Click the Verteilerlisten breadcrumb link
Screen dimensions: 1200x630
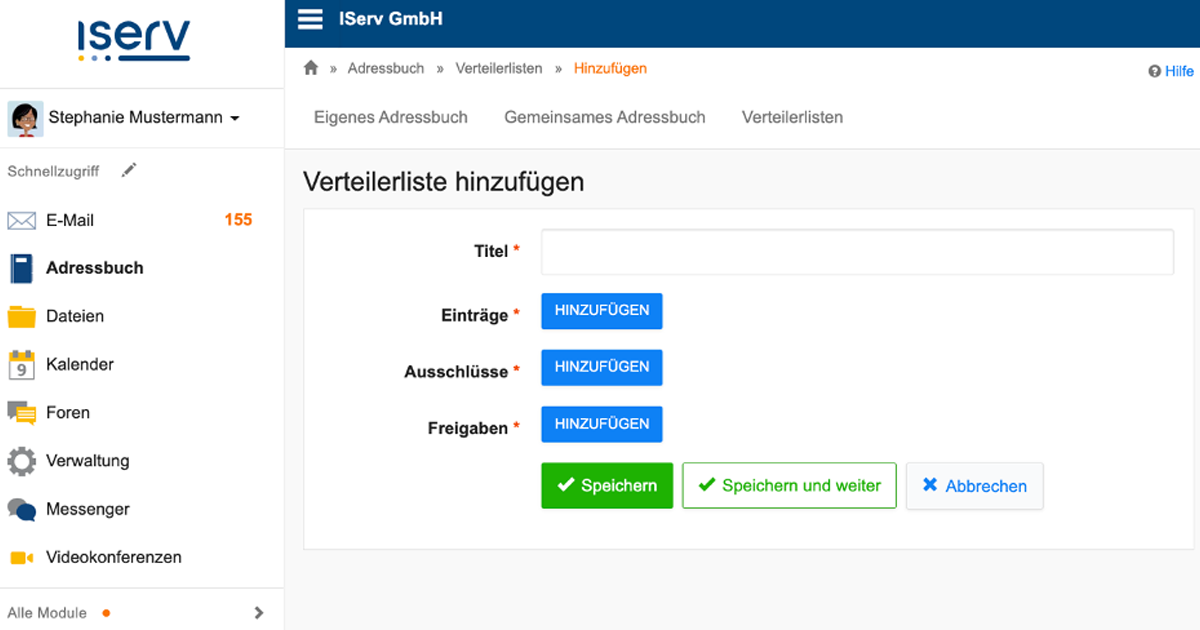click(x=499, y=68)
